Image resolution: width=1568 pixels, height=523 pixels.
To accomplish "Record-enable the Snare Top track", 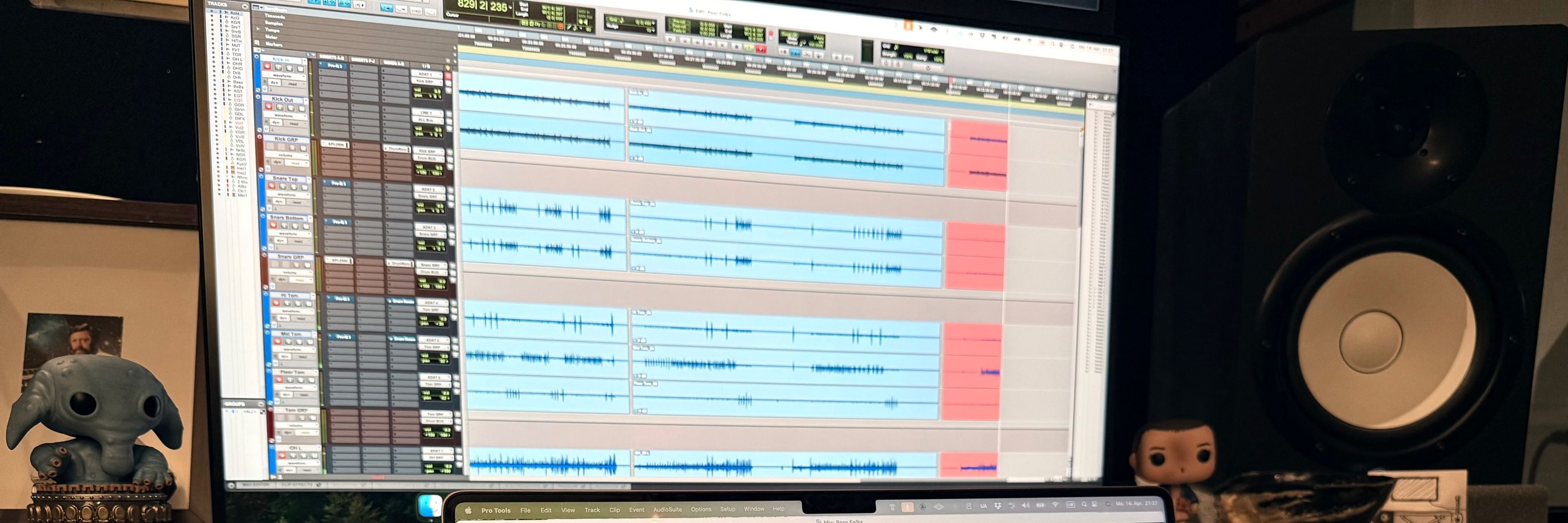I will coord(271,186).
